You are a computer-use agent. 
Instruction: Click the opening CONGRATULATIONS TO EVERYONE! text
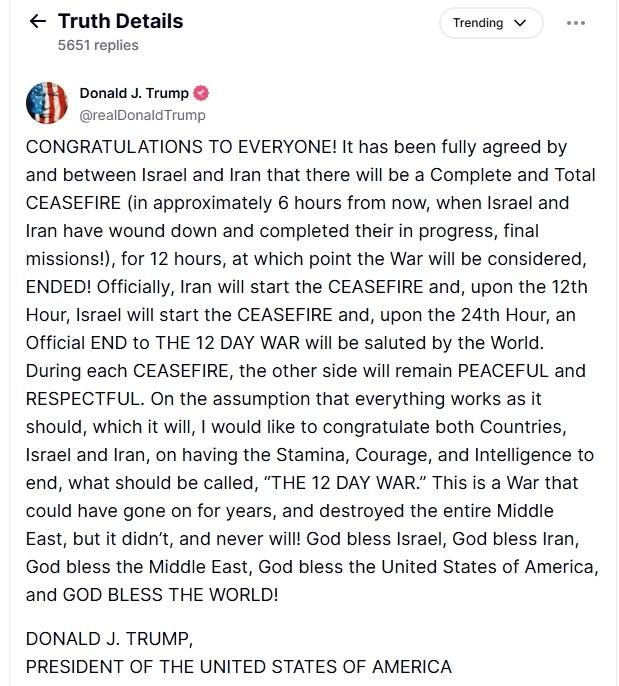[181, 147]
